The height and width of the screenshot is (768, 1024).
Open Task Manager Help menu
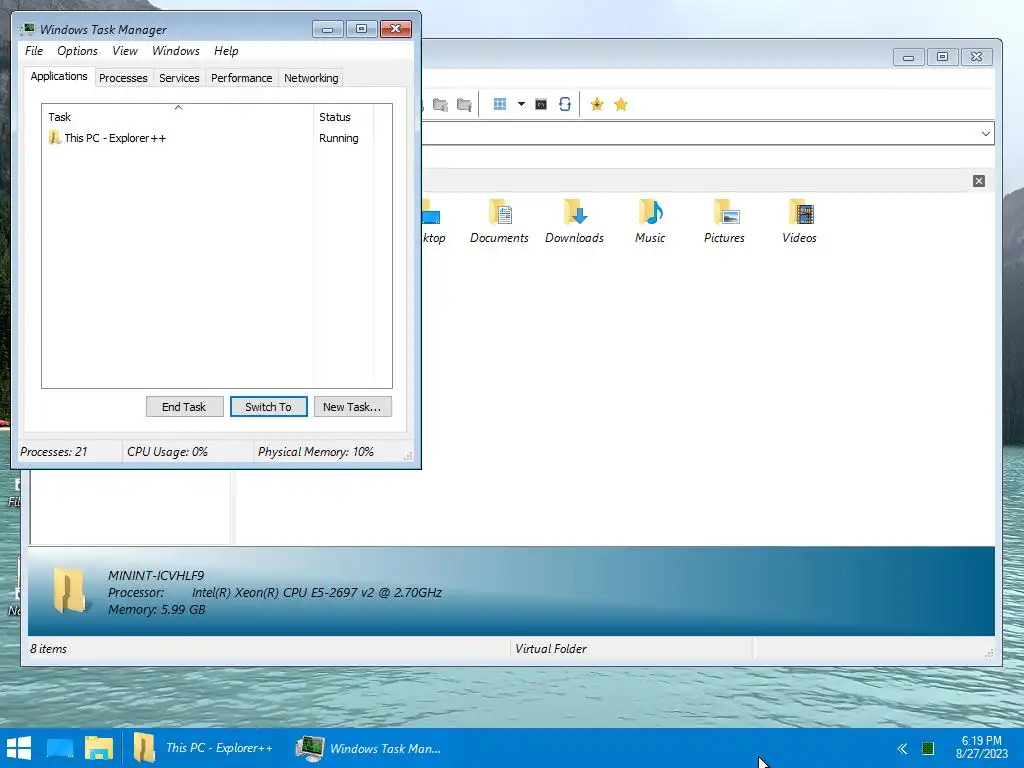tap(226, 51)
